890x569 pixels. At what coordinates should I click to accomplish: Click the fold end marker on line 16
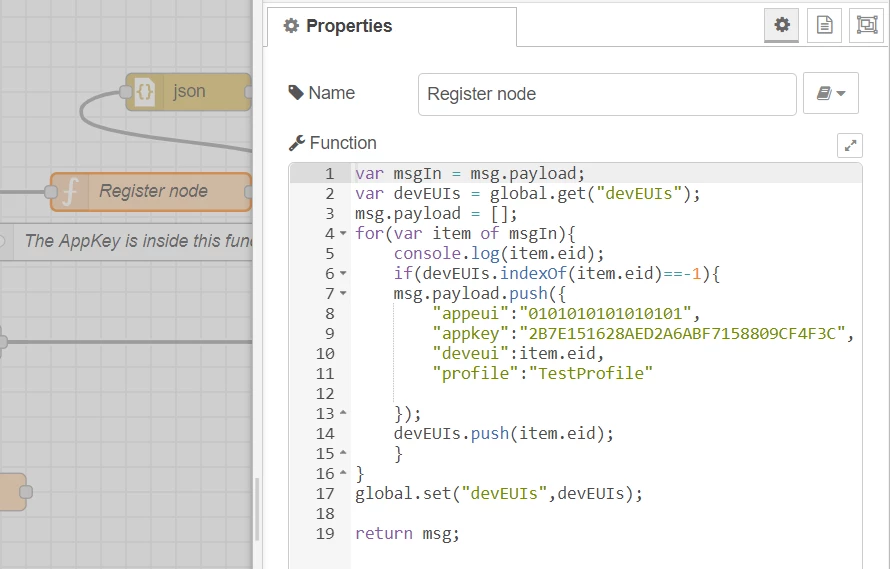click(343, 472)
